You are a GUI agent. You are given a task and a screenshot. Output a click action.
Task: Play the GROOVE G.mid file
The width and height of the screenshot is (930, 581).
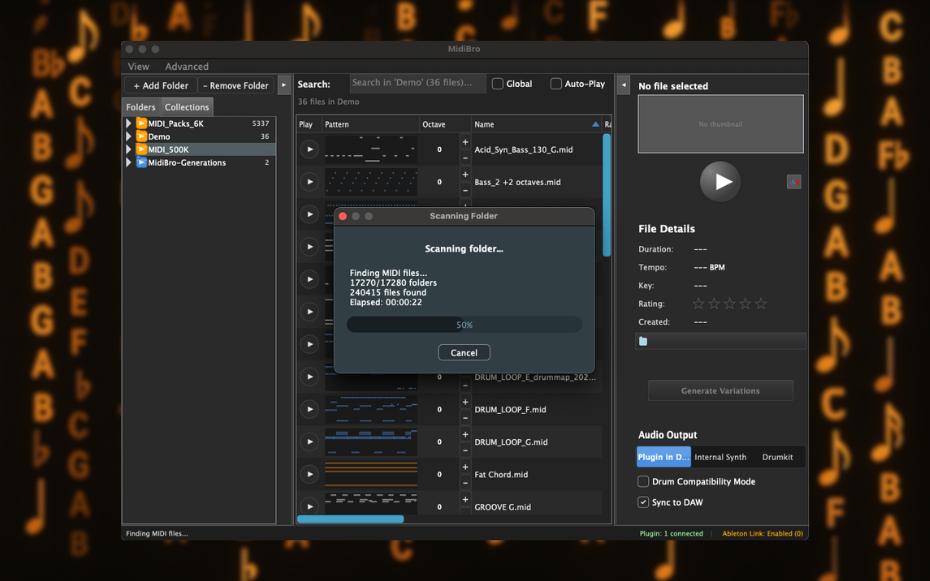tap(310, 505)
